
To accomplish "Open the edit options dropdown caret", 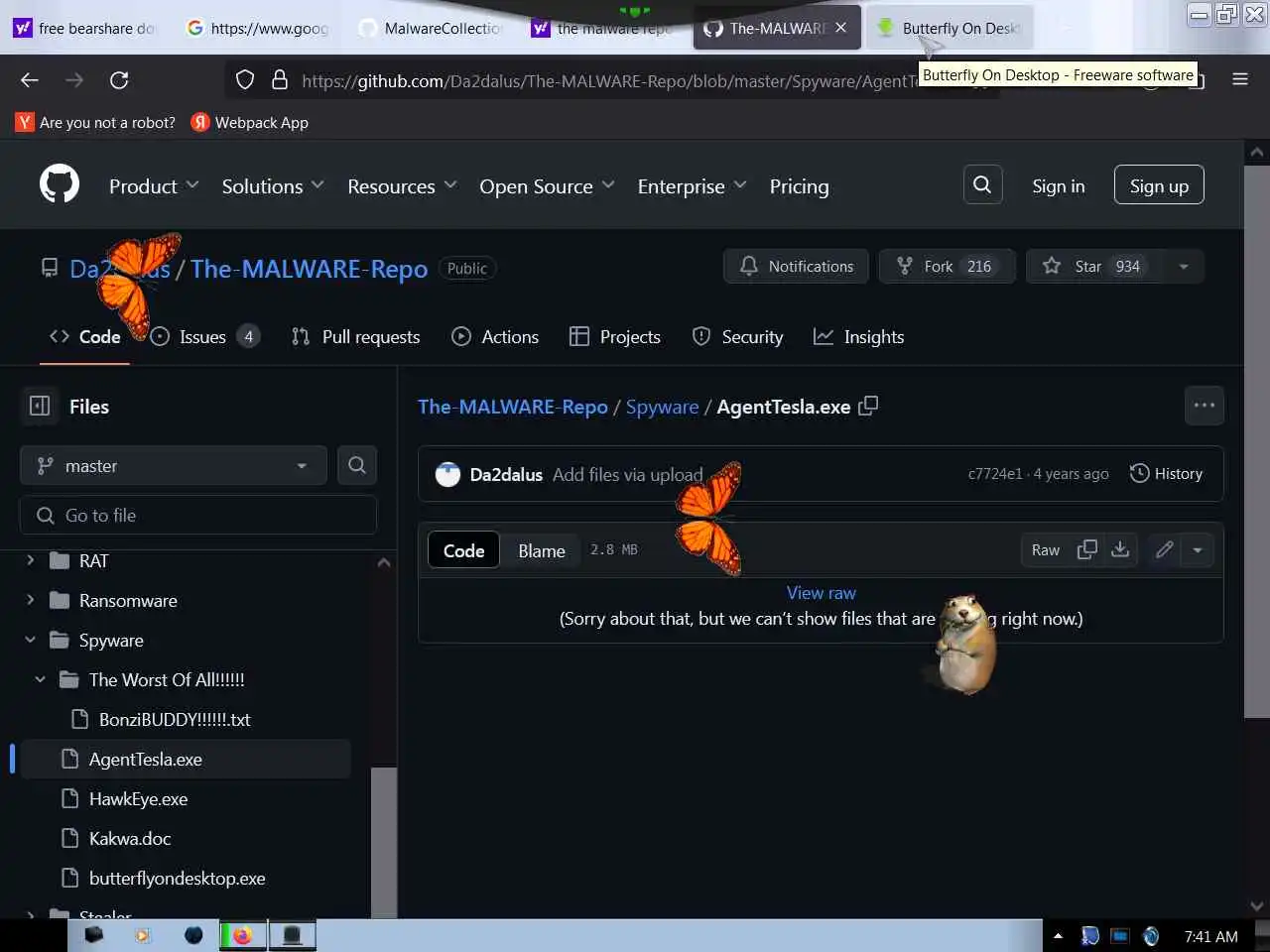I will click(1198, 549).
